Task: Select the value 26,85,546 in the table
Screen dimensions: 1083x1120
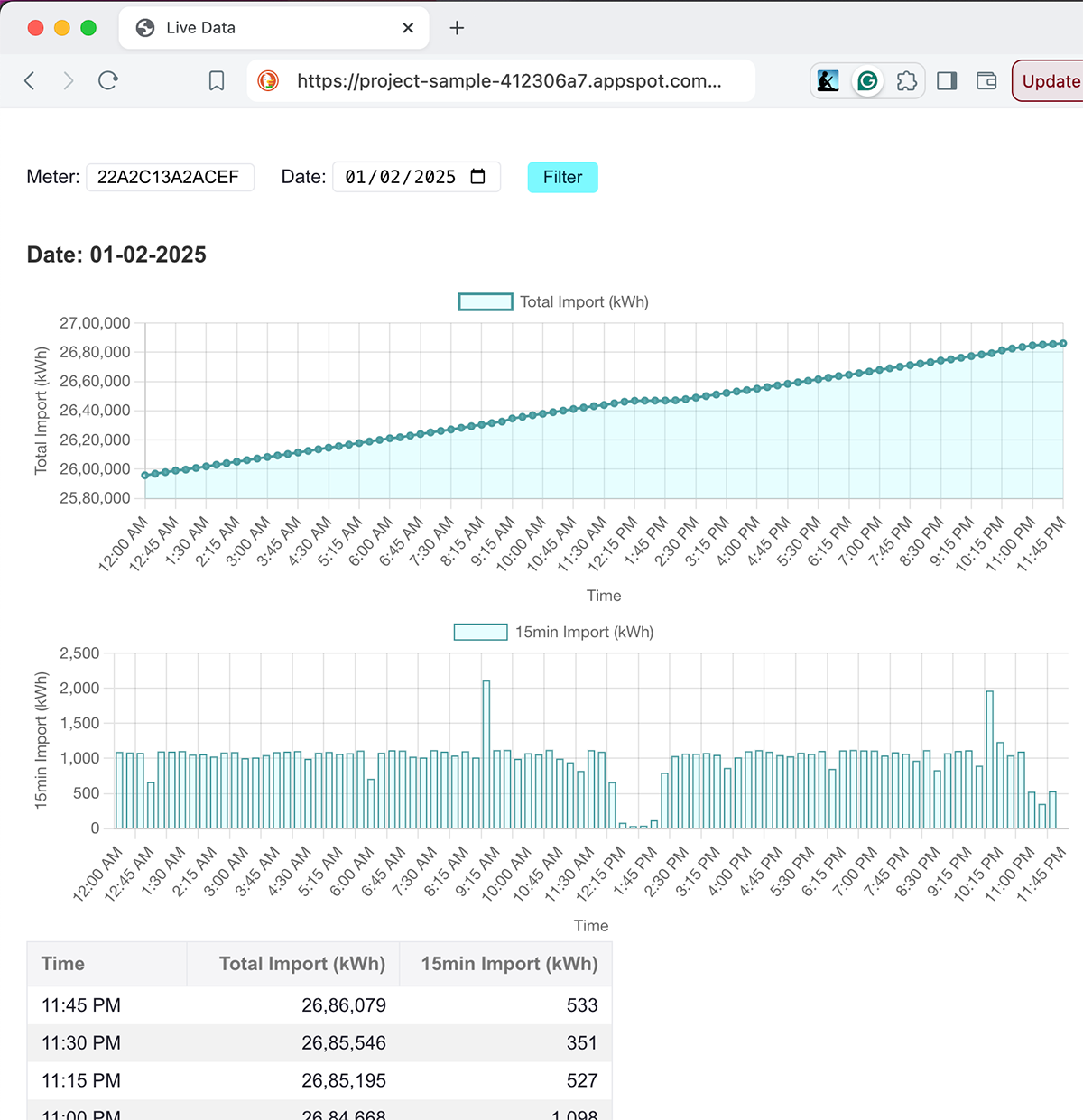Action: [x=344, y=1043]
